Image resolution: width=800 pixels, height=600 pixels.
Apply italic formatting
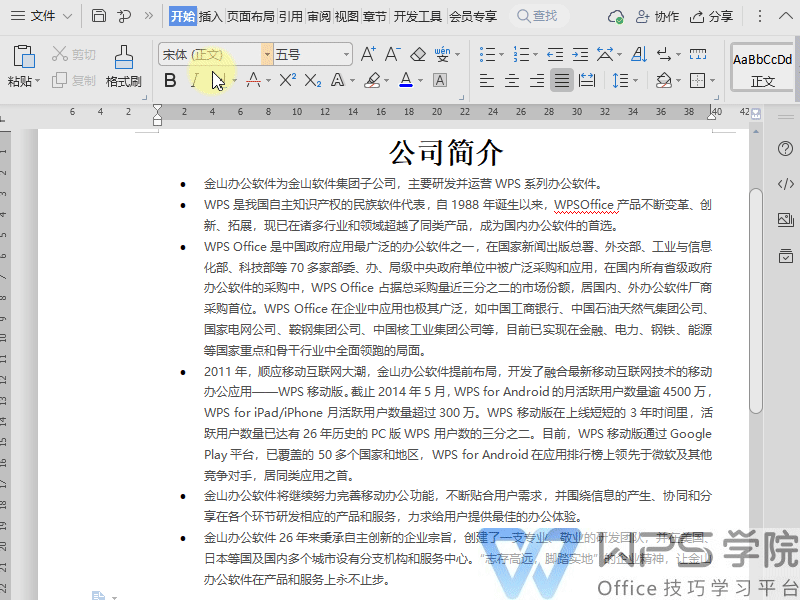(193, 82)
